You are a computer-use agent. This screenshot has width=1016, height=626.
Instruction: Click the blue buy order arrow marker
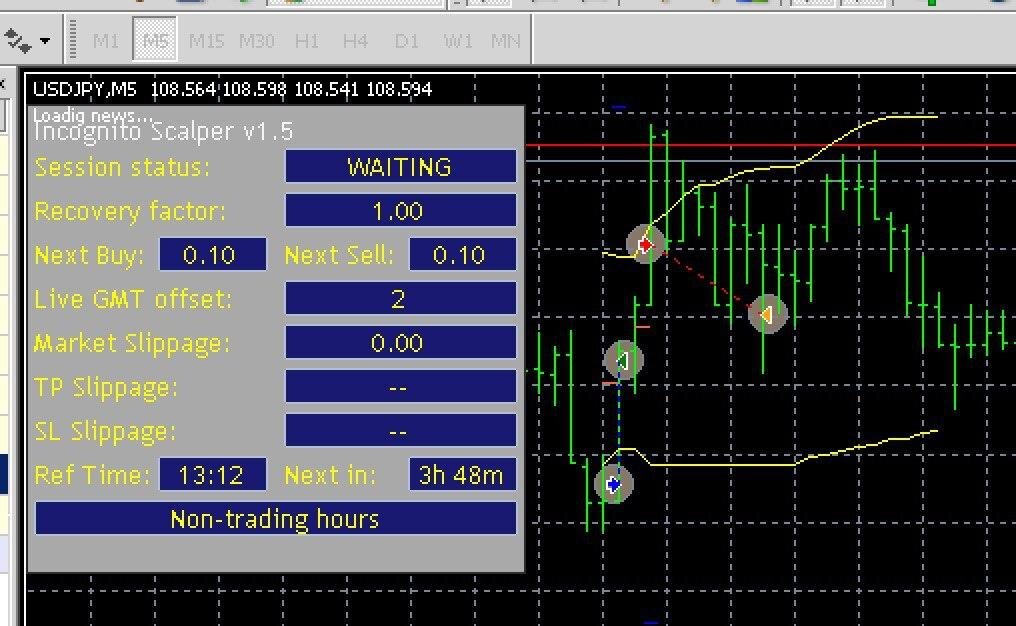pos(613,484)
